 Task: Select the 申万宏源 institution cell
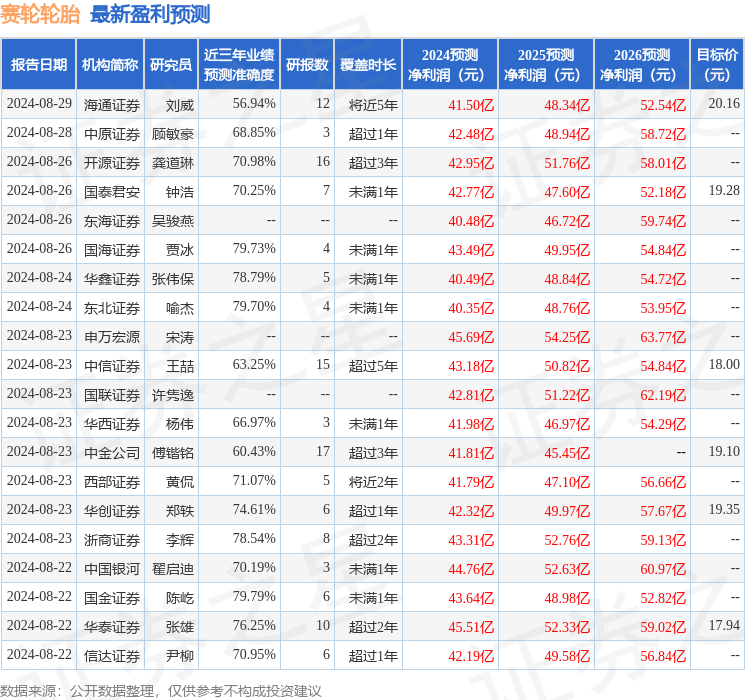[112, 337]
